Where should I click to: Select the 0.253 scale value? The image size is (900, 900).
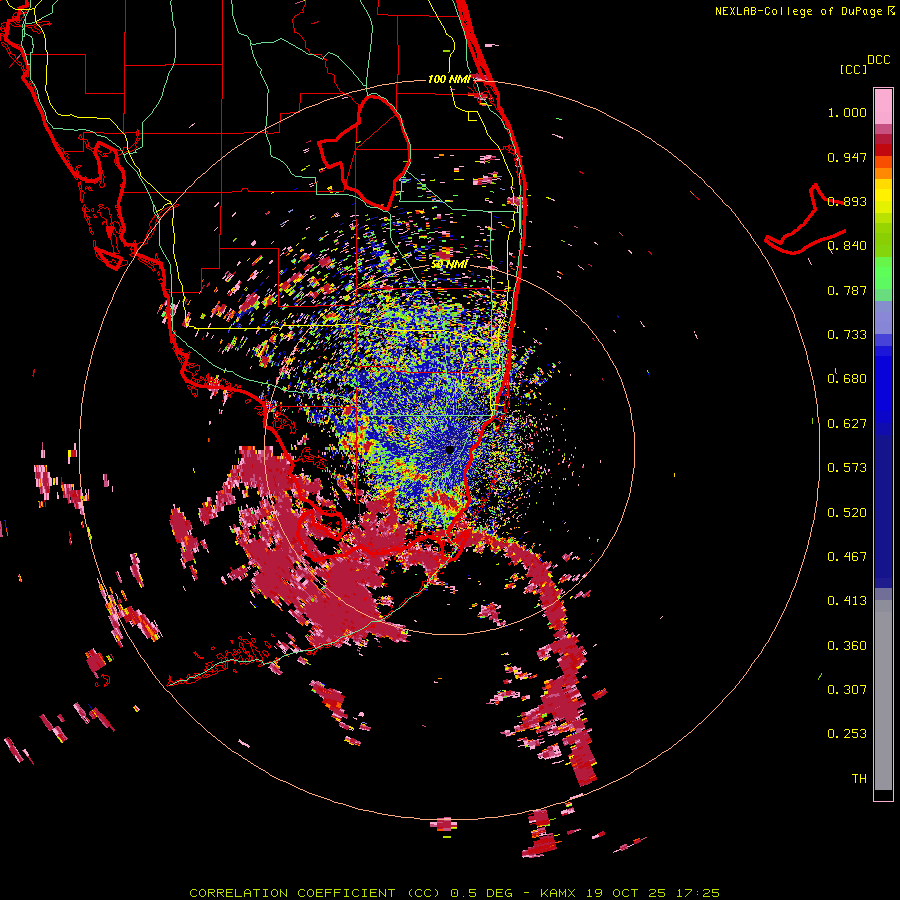tap(847, 734)
